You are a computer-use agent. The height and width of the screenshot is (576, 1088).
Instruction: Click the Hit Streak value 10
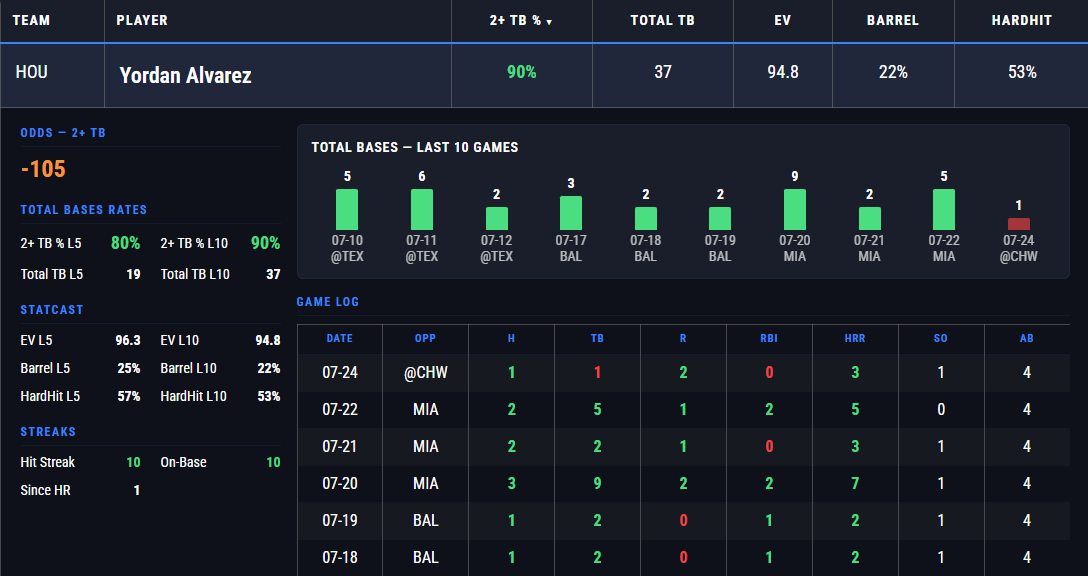tap(133, 462)
